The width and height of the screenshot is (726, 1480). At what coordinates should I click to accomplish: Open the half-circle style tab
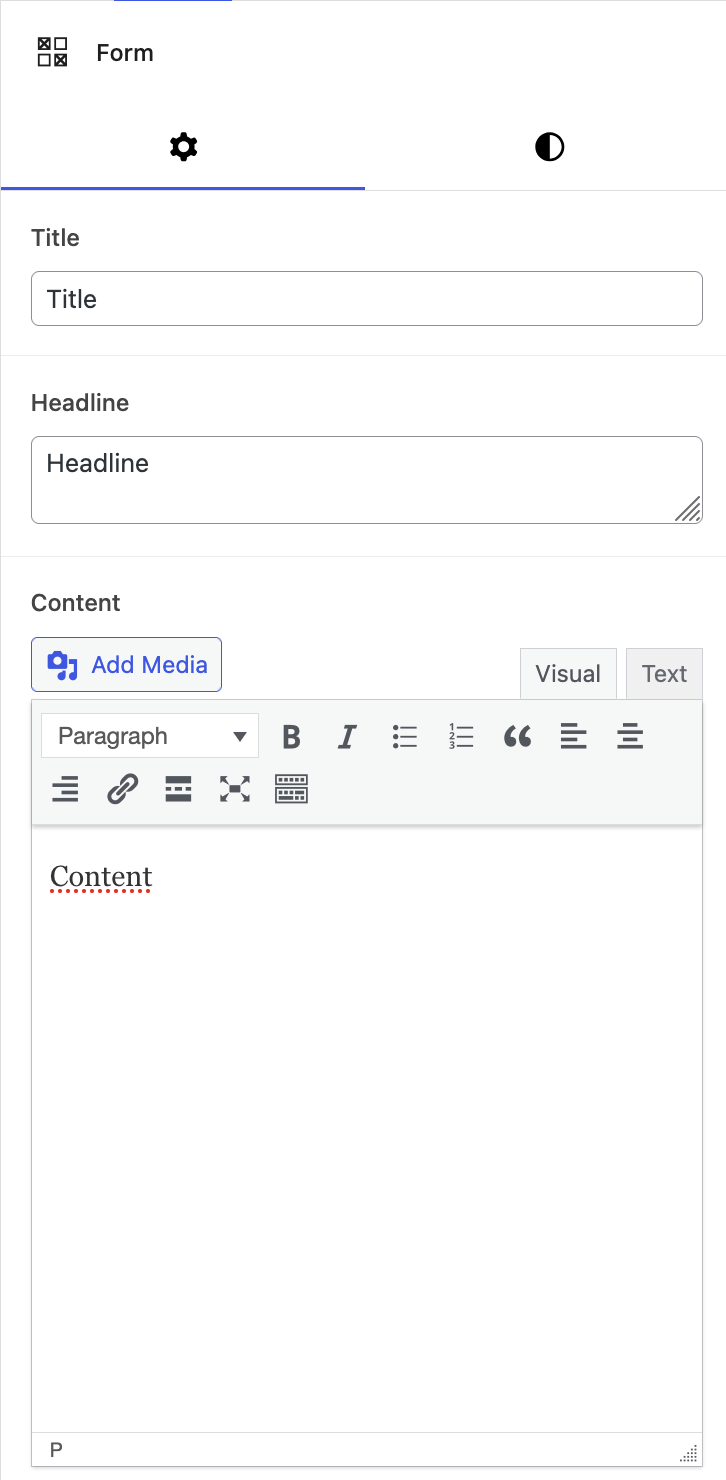pyautogui.click(x=549, y=148)
